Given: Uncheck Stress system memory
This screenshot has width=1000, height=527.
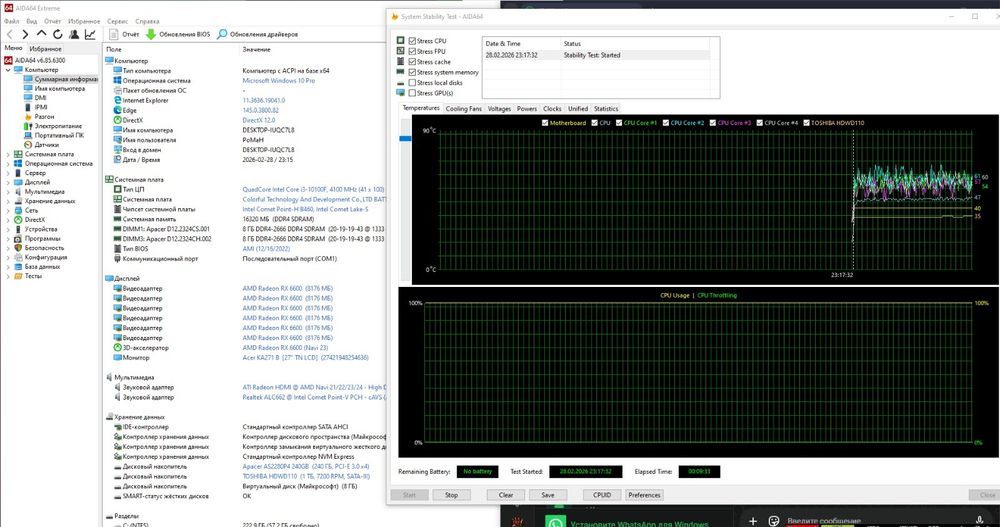Looking at the screenshot, I should pos(412,72).
